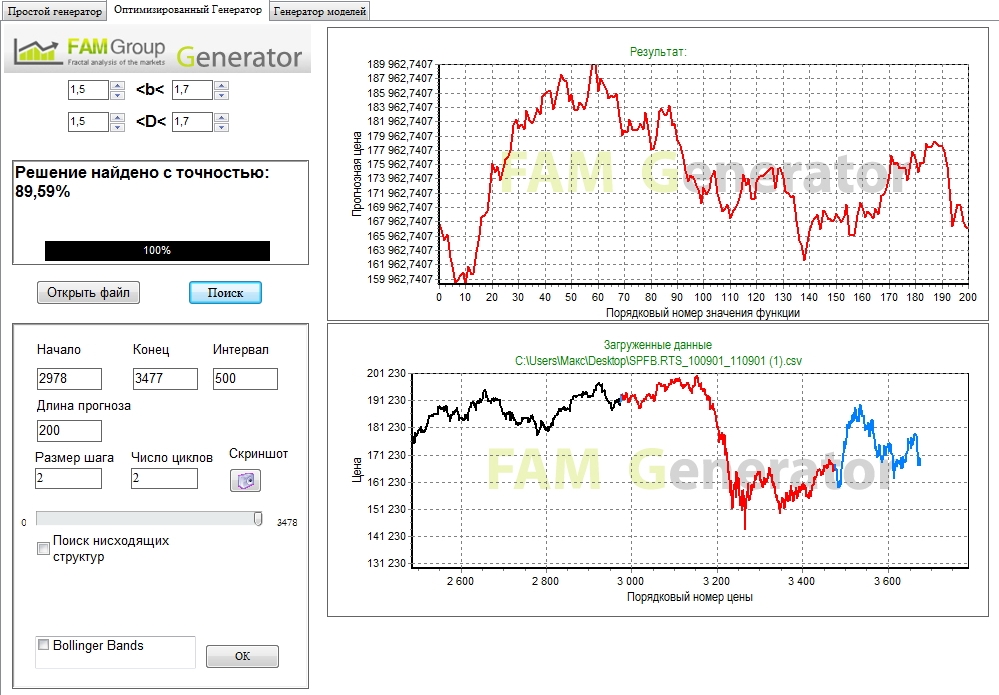Increase the lower b bound spinner up
Viewport: 999px width, 695px height.
click(117, 85)
